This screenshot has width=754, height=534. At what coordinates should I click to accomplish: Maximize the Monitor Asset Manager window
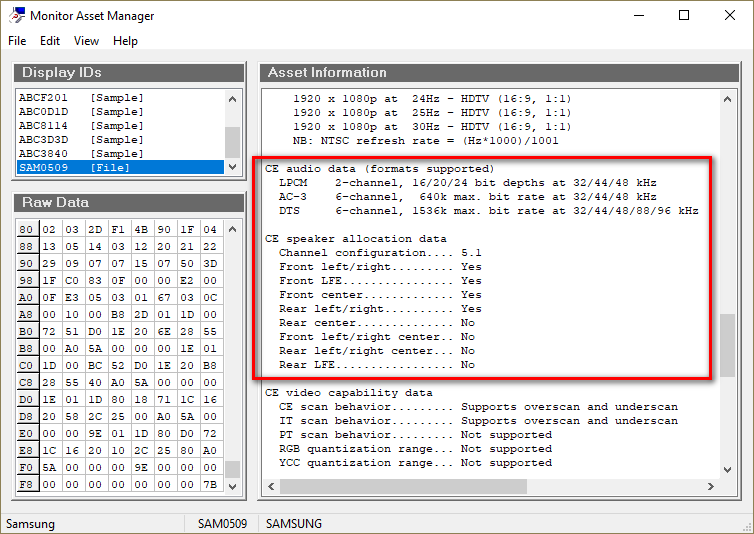[684, 15]
